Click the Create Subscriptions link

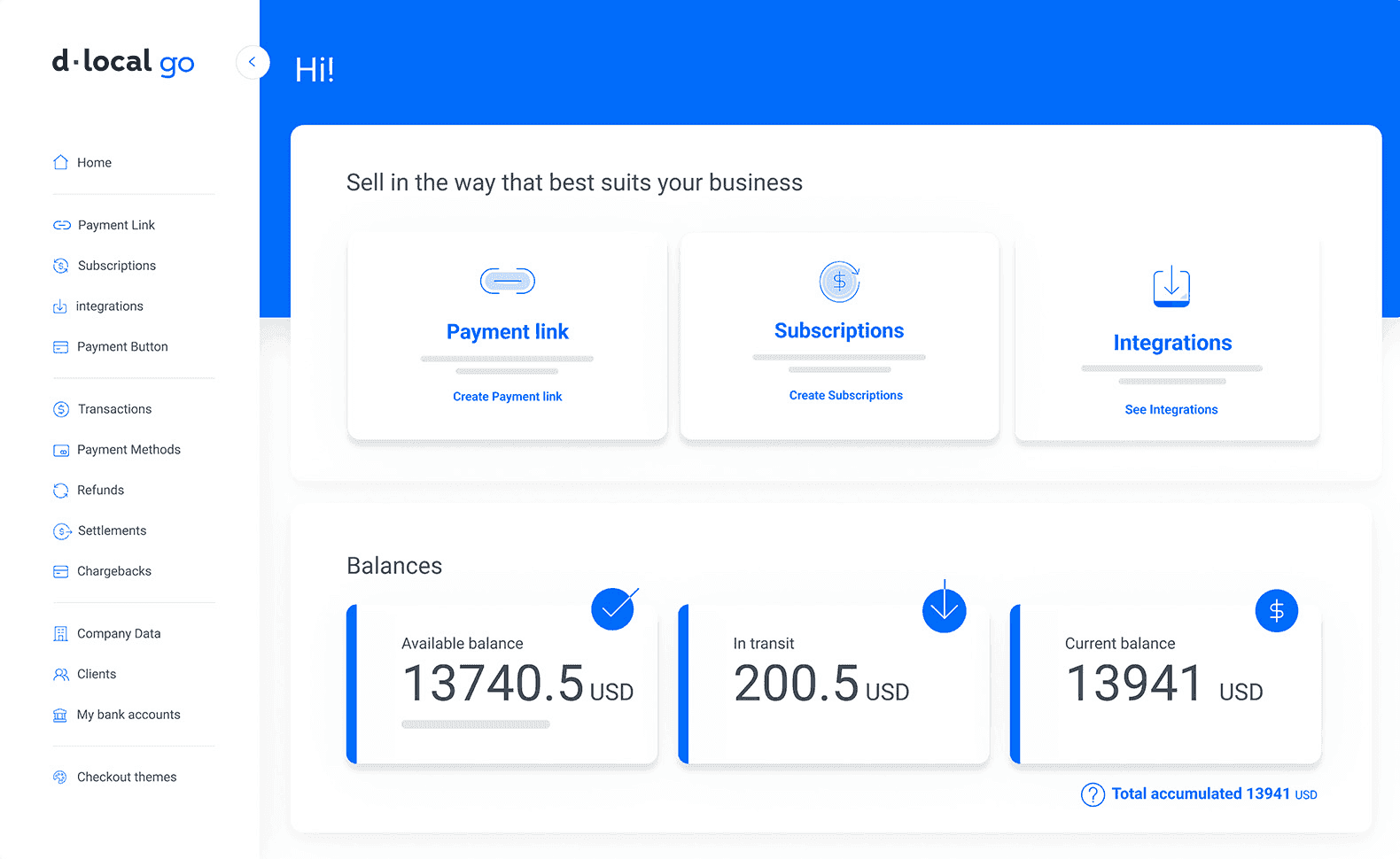point(846,396)
